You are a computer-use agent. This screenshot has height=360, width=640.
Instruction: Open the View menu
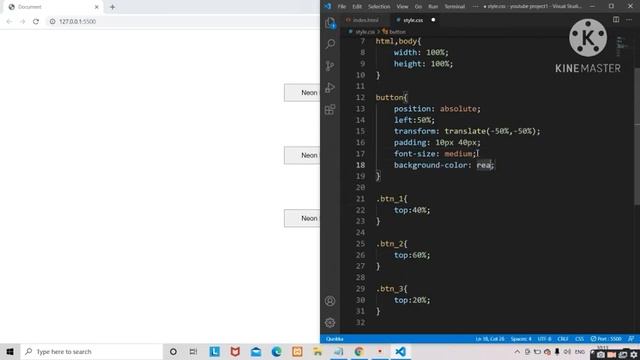coord(402,7)
